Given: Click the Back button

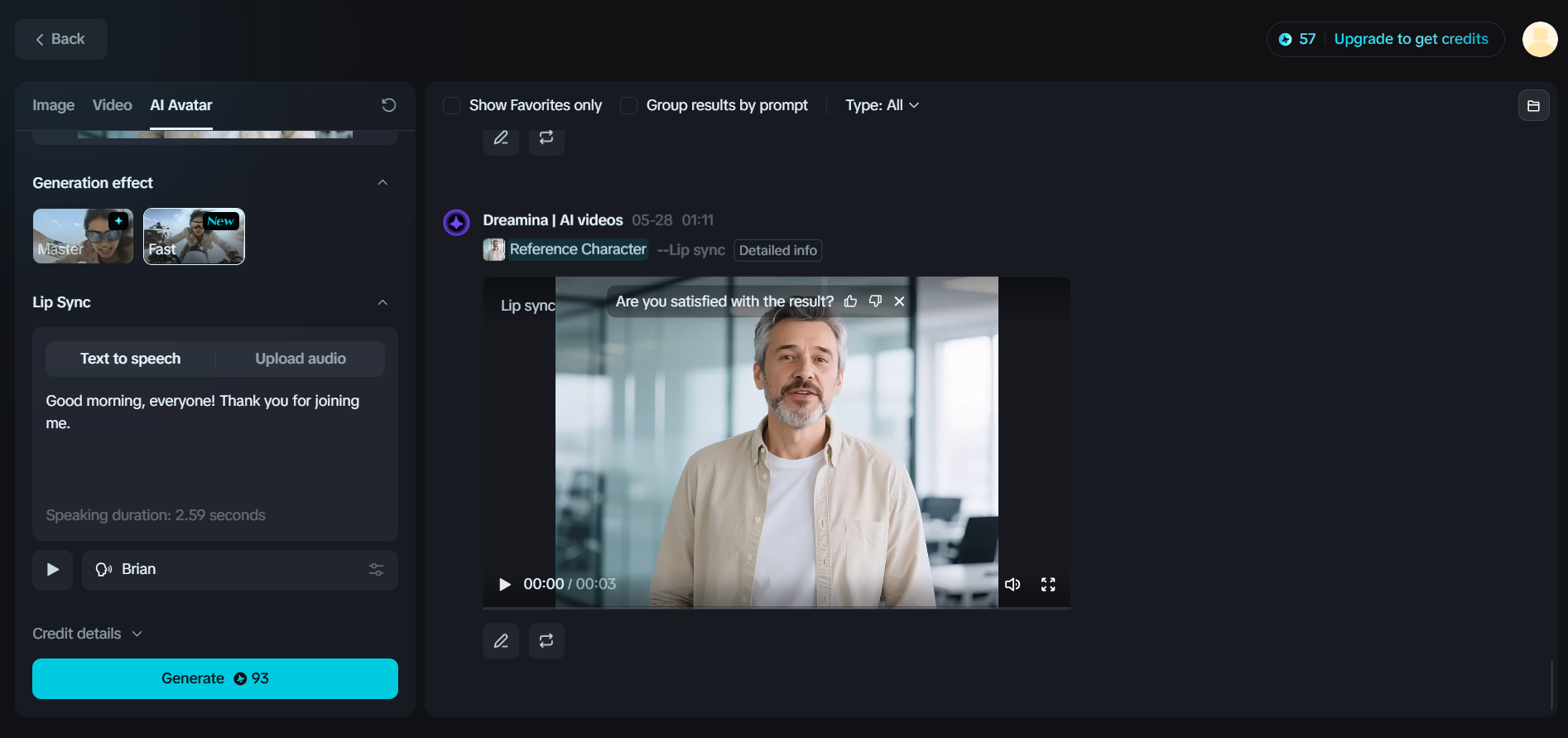Looking at the screenshot, I should click(61, 39).
